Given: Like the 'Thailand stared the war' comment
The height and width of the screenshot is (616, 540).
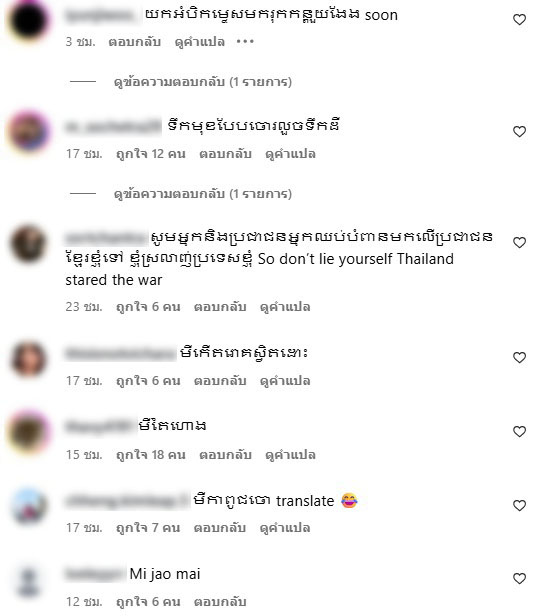Looking at the screenshot, I should point(519,242).
